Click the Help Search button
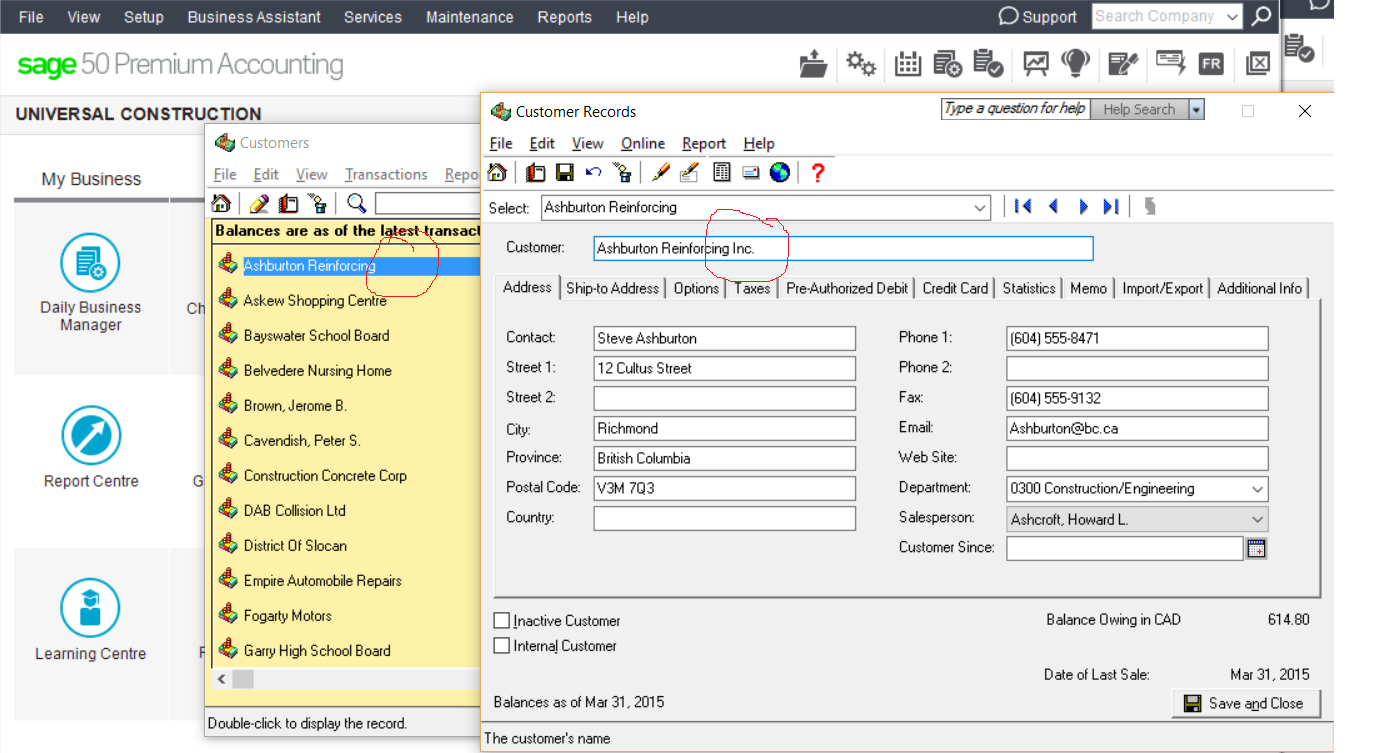 pyautogui.click(x=1139, y=110)
